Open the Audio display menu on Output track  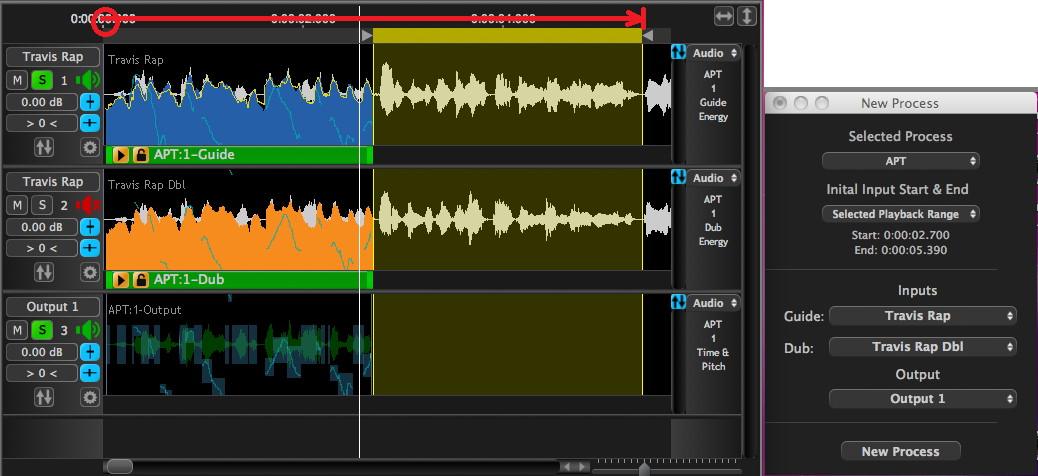pos(714,303)
